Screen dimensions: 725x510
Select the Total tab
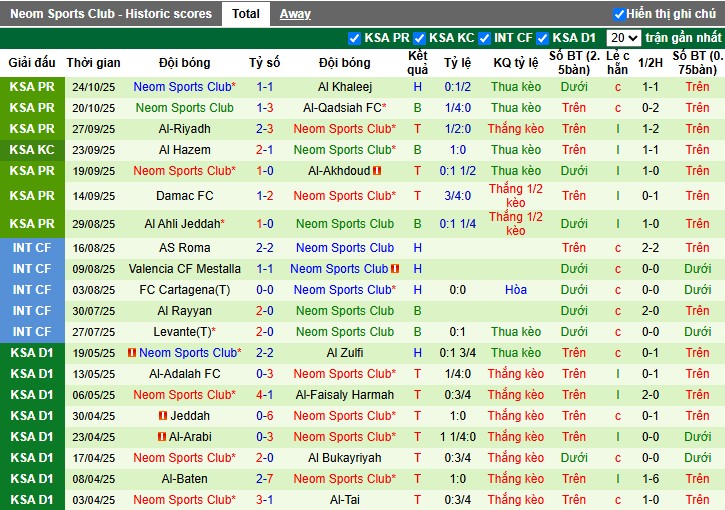point(245,14)
